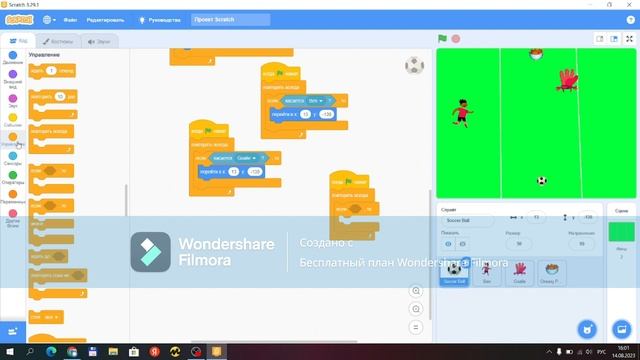Reset workspace zoom to default

pyautogui.click(x=416, y=327)
